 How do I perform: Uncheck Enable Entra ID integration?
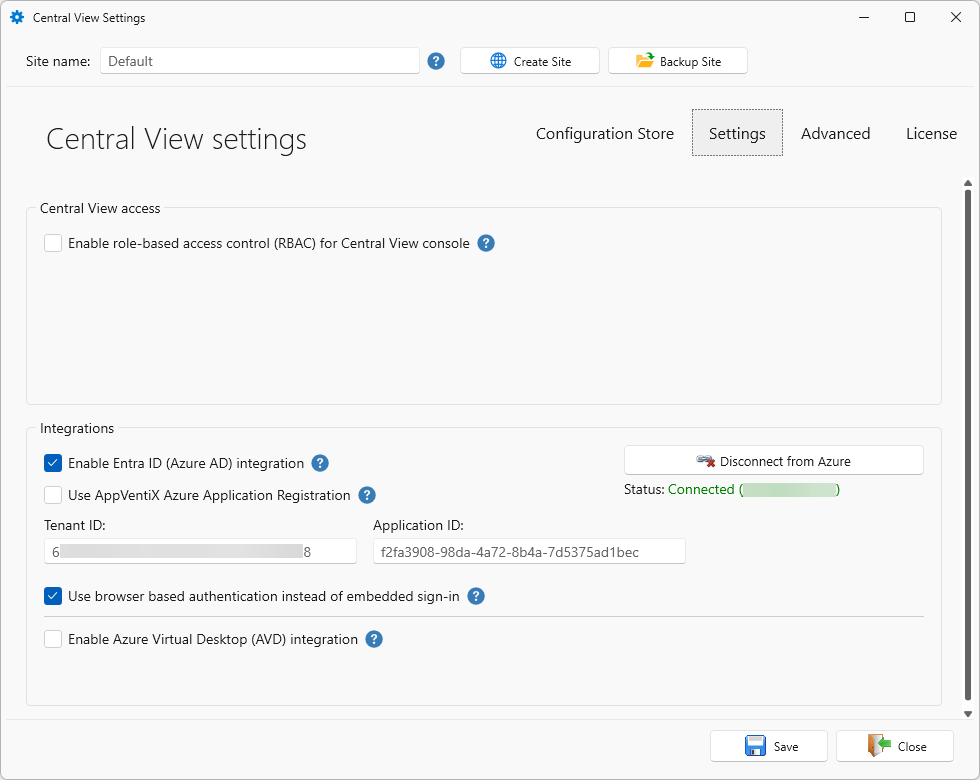coord(53,463)
